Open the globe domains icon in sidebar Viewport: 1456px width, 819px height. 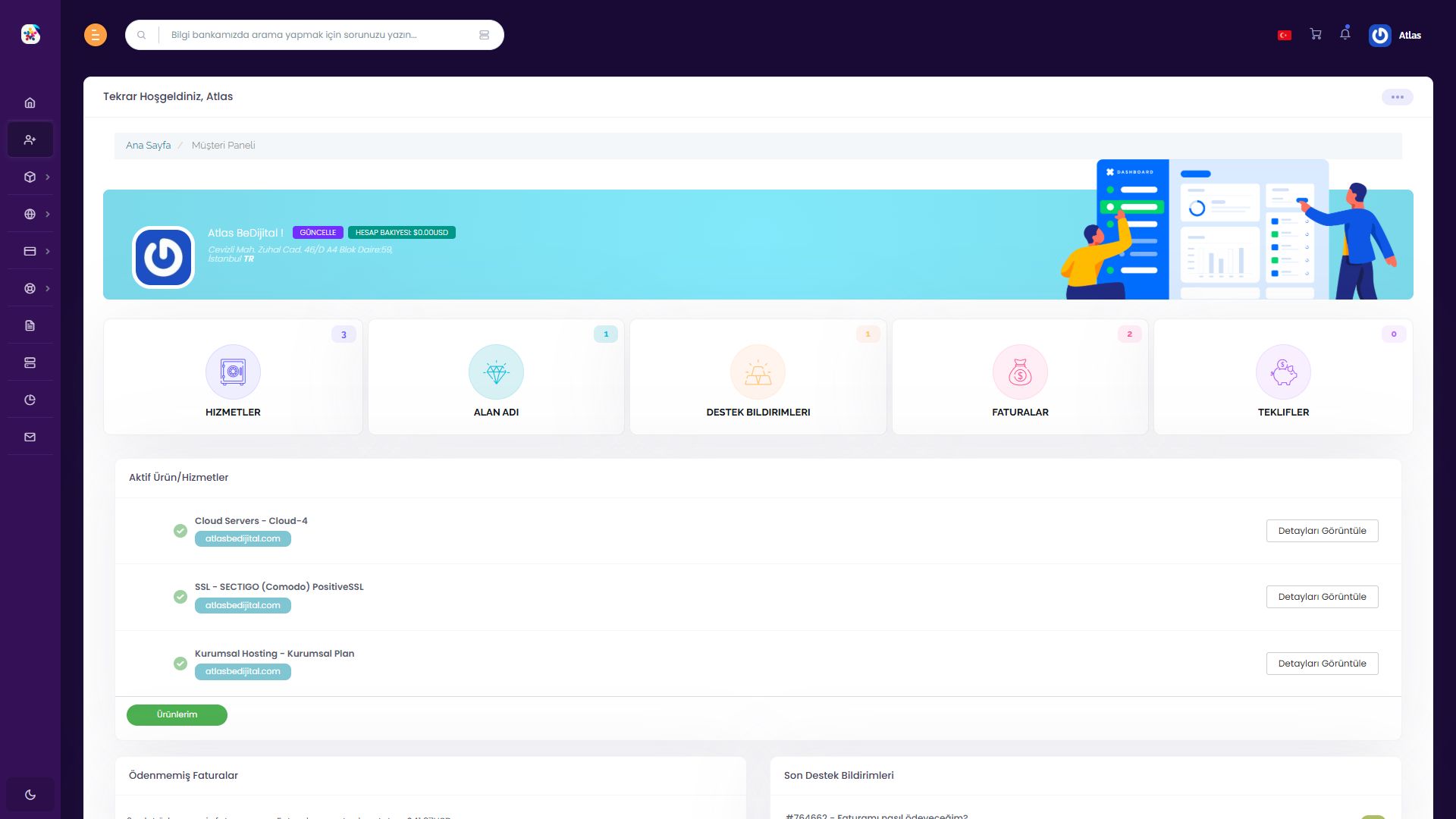(30, 214)
